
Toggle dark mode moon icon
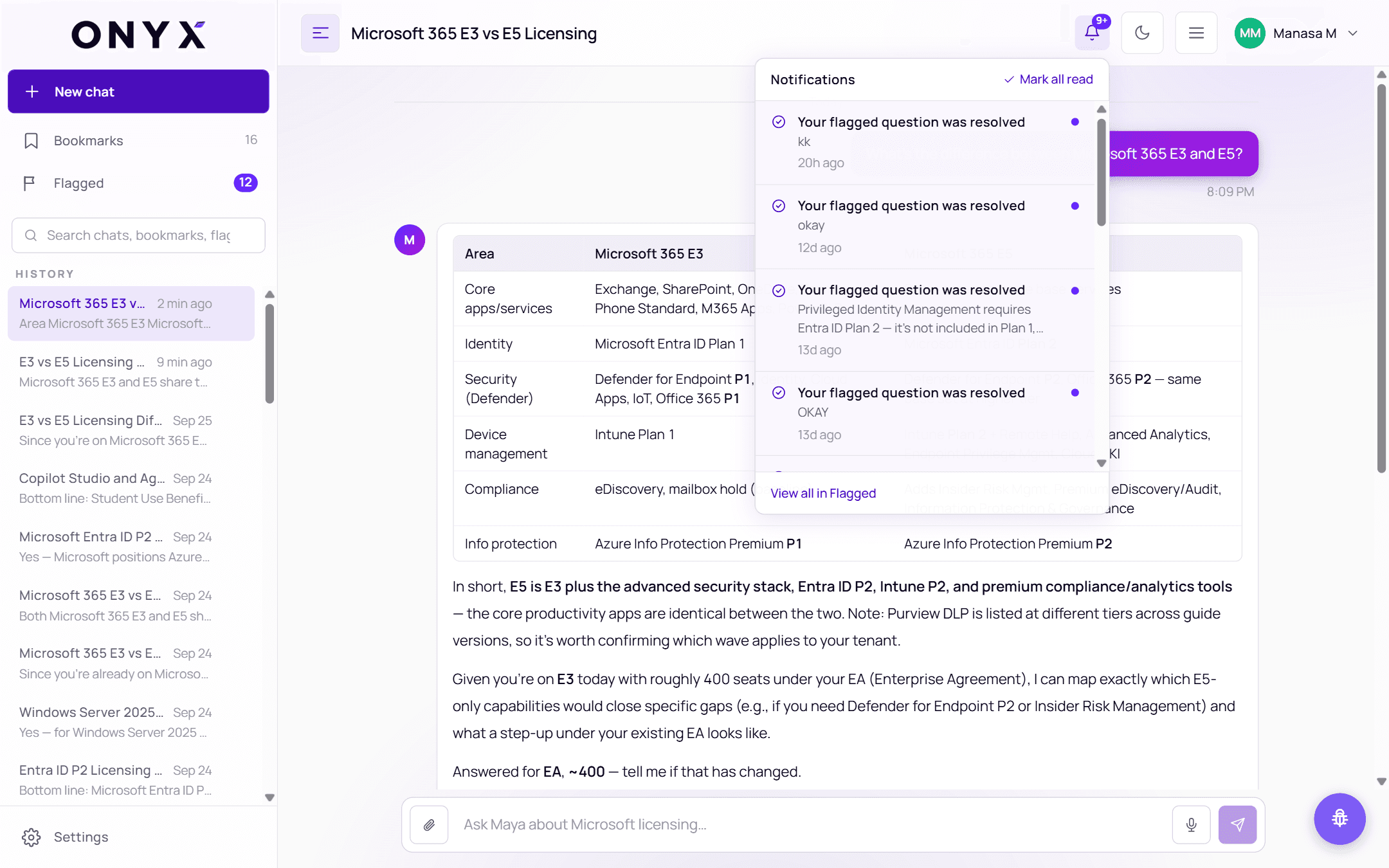(1142, 33)
